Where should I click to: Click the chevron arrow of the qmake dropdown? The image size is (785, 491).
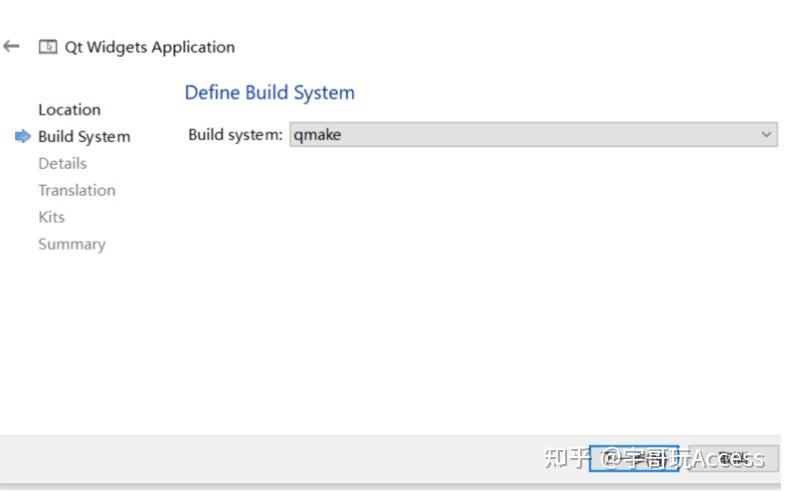pos(766,135)
